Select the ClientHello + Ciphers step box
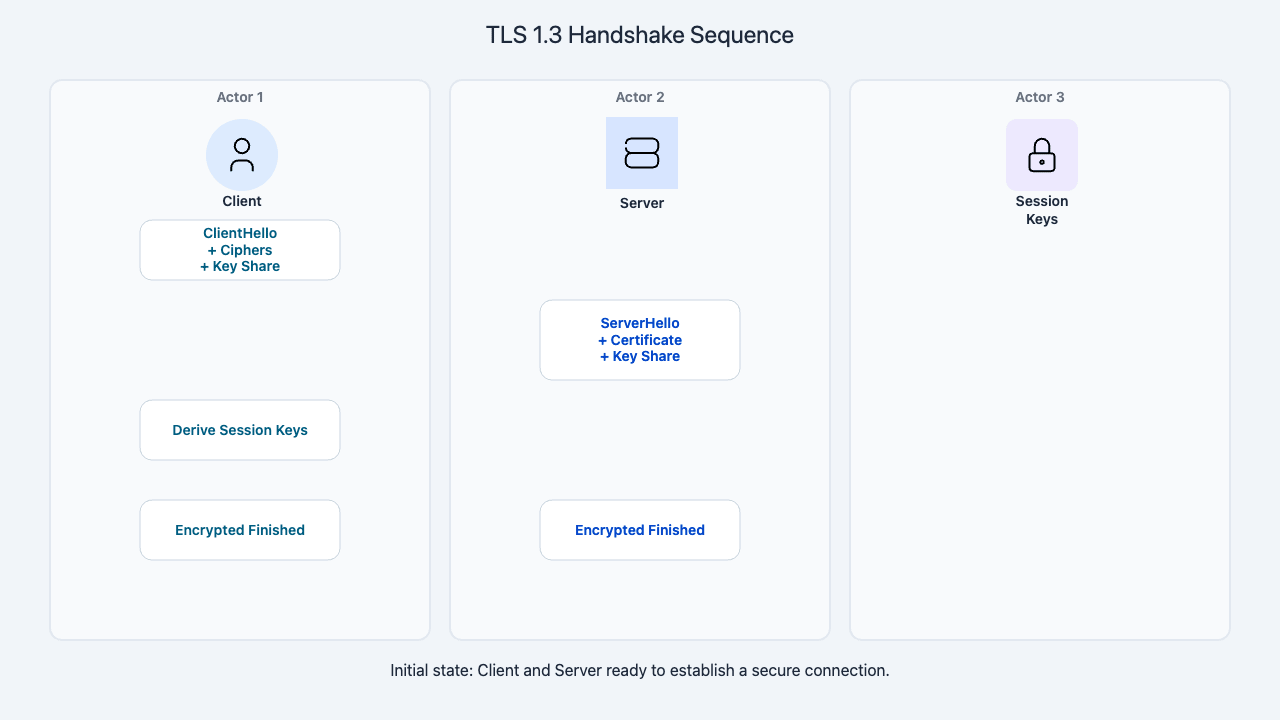 [240, 250]
